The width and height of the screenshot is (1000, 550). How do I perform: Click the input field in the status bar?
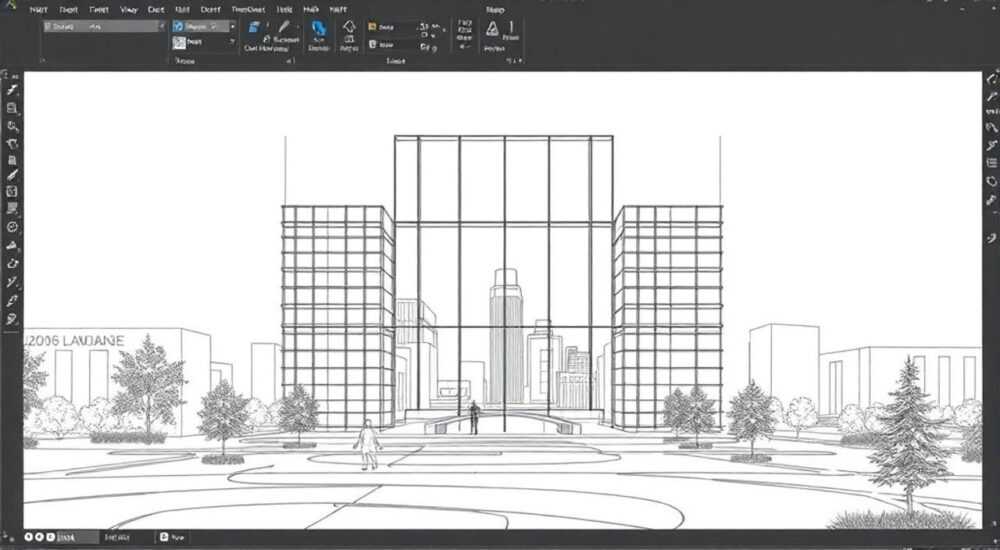click(x=77, y=537)
